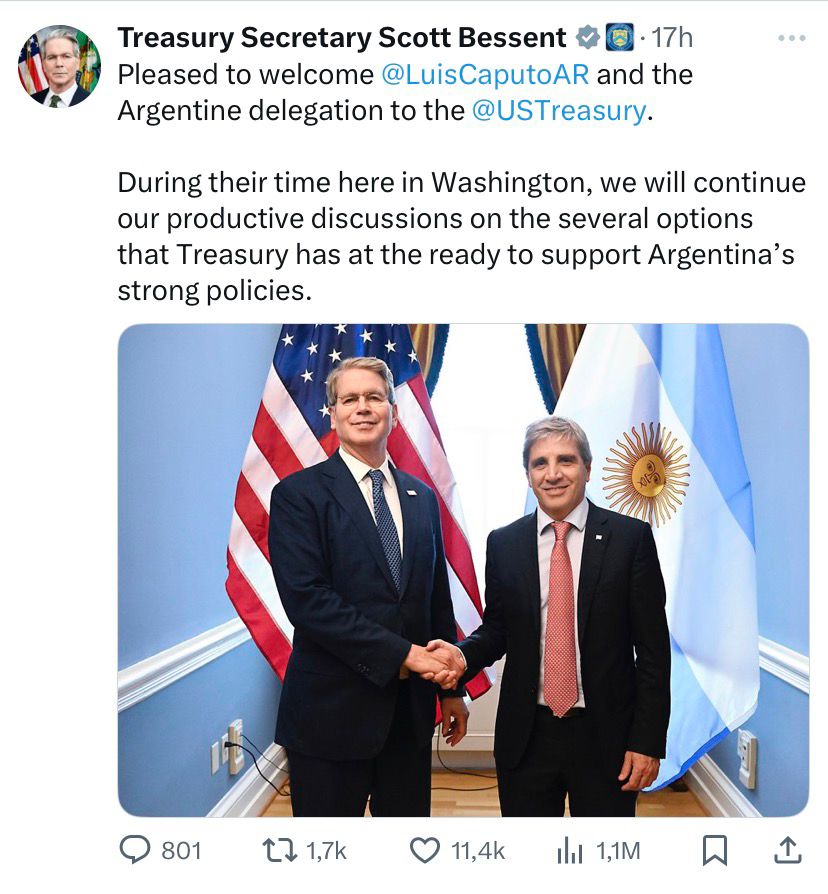Bookmark this tweet

[x=715, y=850]
